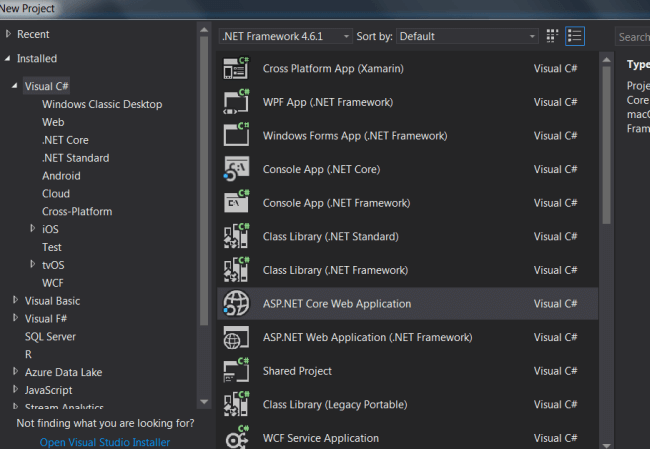The width and height of the screenshot is (650, 449).
Task: Select 'WPF App (.NET Framework)' template name
Action: (328, 102)
